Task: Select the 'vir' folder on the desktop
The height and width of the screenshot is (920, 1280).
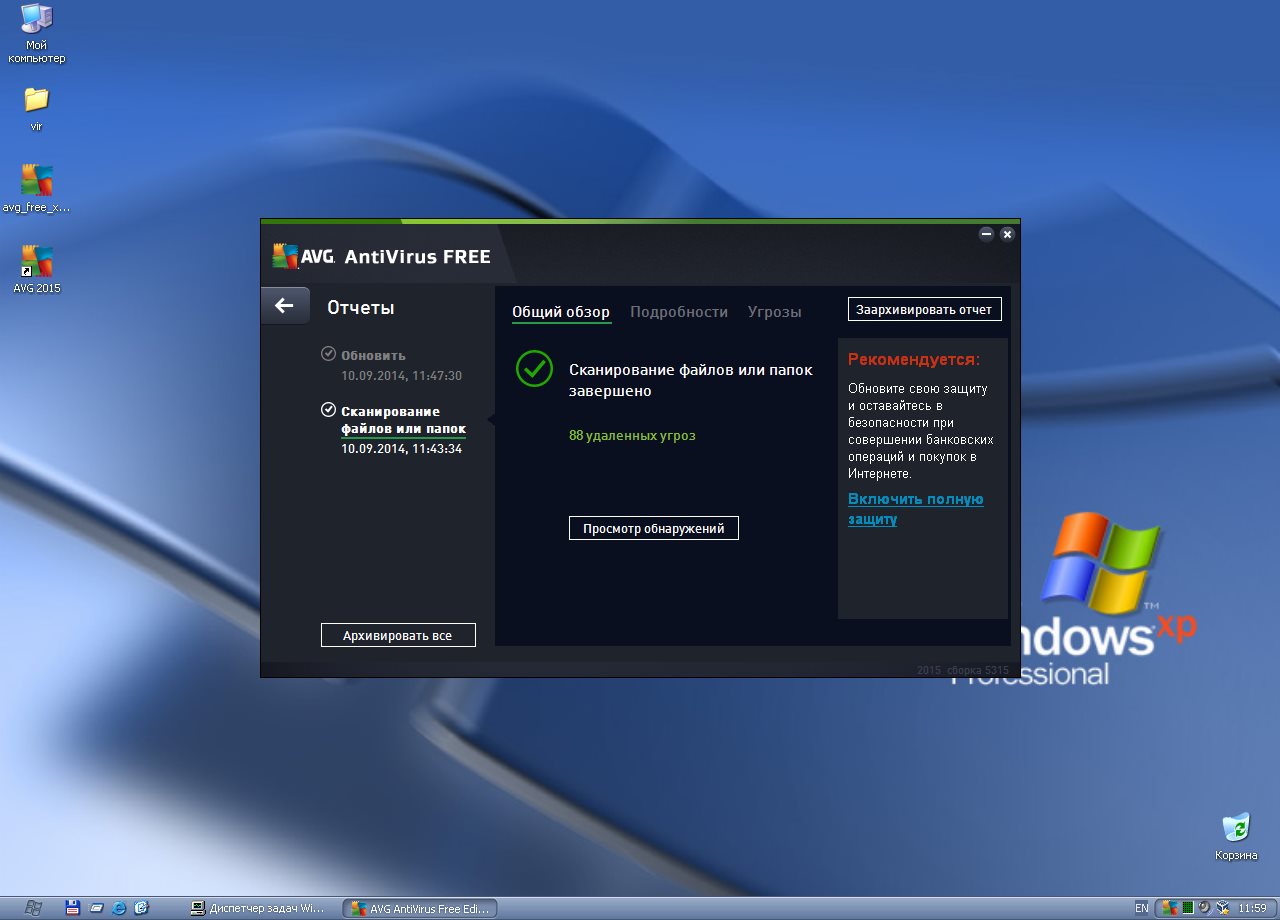Action: click(36, 109)
